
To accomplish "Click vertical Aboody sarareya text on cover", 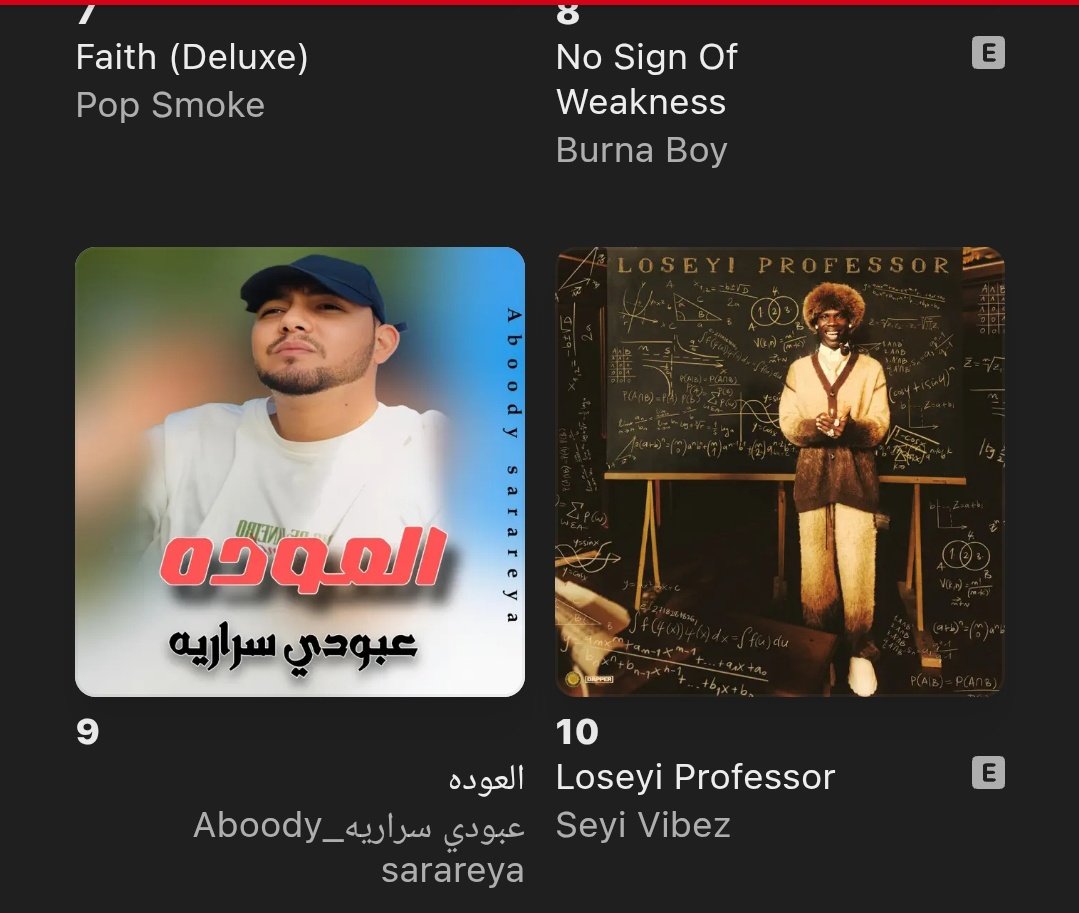I will (513, 466).
